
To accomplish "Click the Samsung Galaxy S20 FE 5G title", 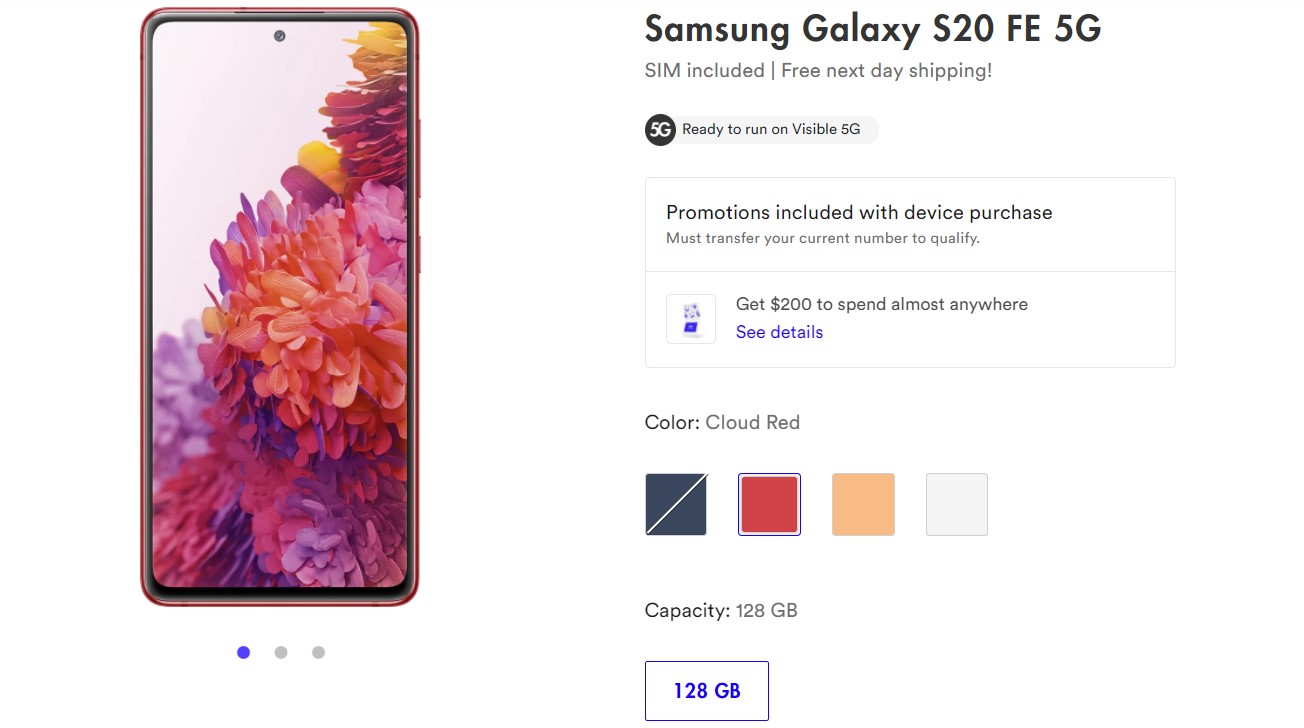I will pyautogui.click(x=872, y=29).
